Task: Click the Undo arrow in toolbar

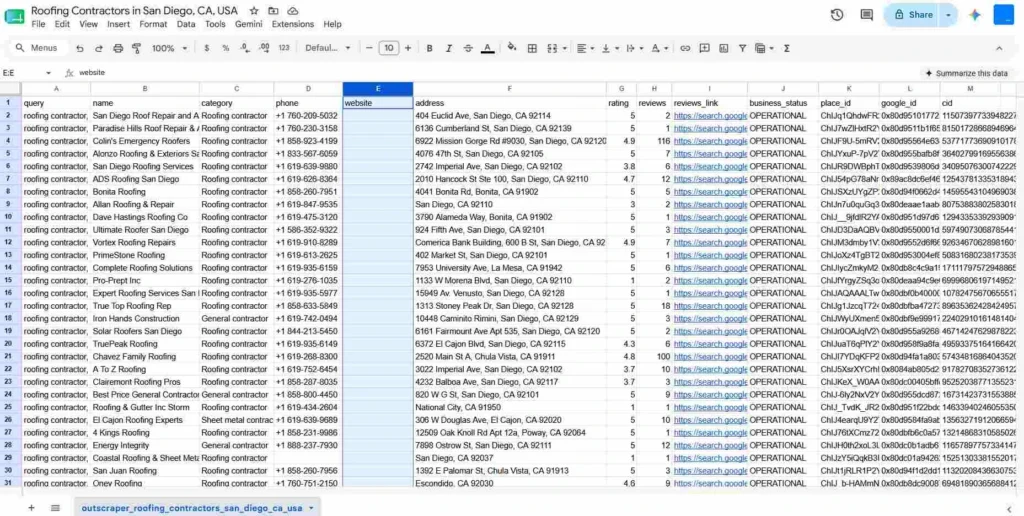Action: (80, 48)
